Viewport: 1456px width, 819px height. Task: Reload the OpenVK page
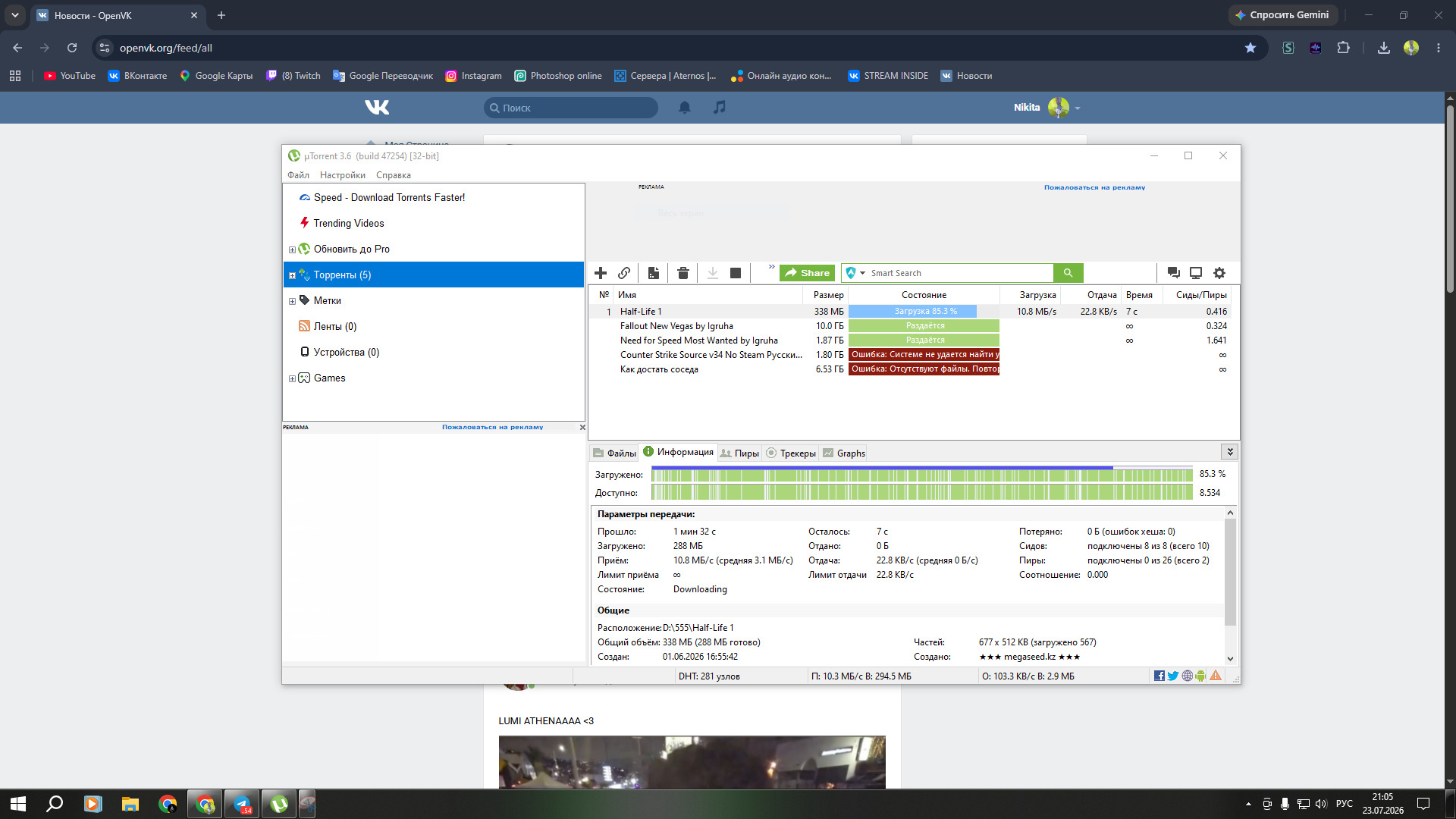[x=72, y=48]
